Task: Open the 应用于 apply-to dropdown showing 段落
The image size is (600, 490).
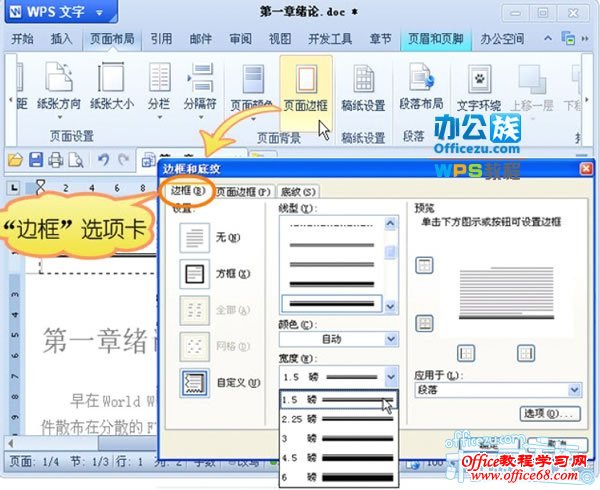Action: (498, 390)
